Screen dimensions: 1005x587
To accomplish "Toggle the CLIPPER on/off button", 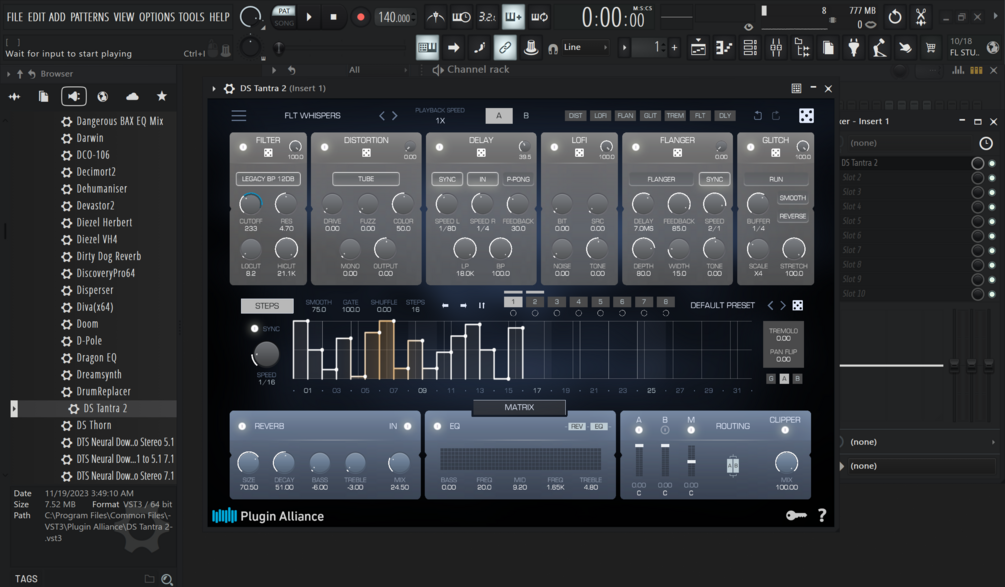I will pyautogui.click(x=785, y=430).
